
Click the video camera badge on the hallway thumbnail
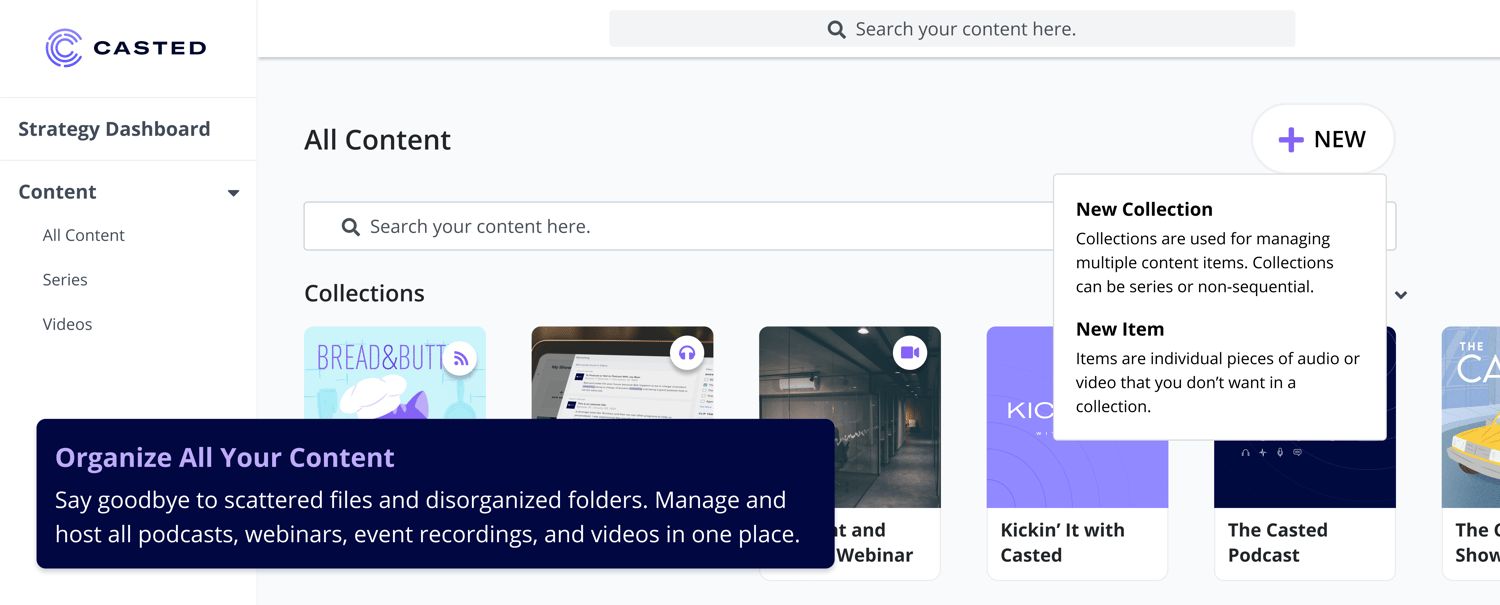point(909,352)
